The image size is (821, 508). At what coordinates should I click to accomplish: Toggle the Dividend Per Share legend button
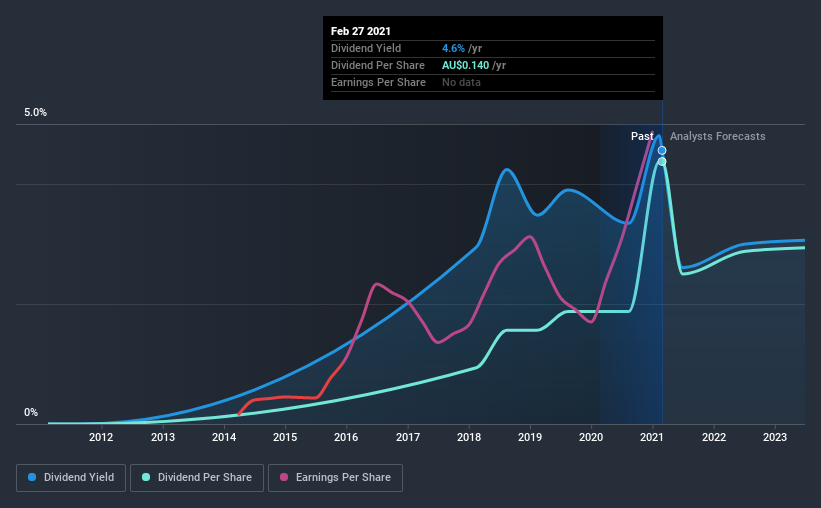[197, 478]
